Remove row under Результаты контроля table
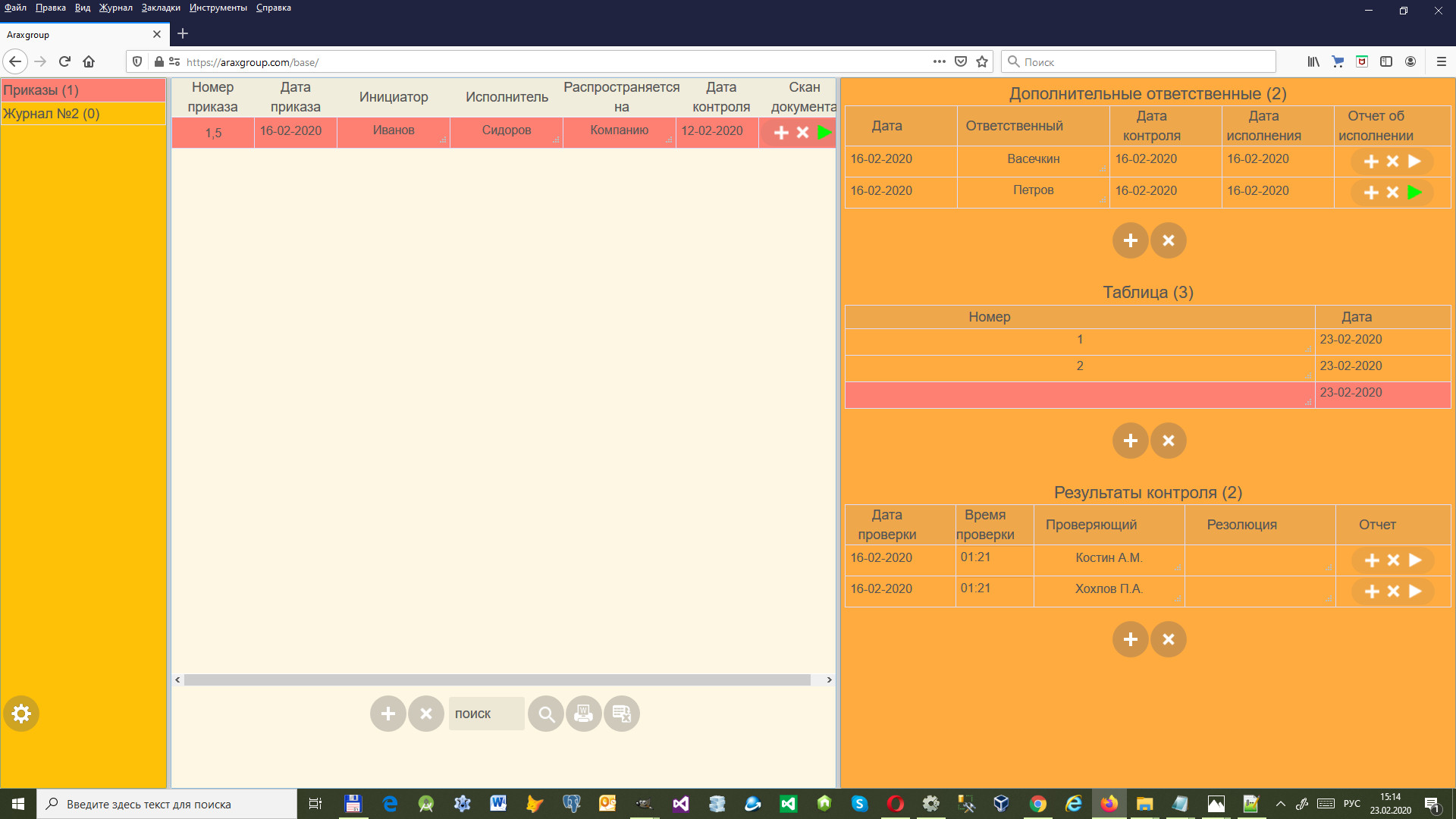This screenshot has width=1456, height=819. click(x=1168, y=639)
